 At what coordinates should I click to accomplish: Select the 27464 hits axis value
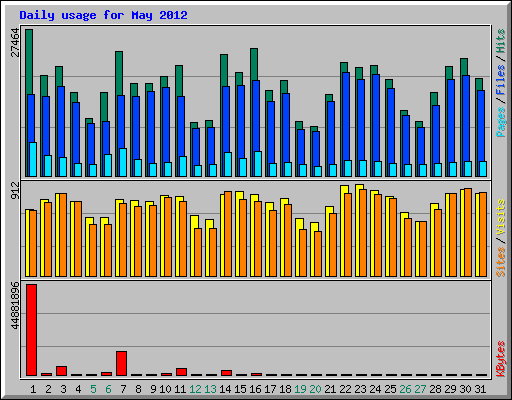pos(15,43)
